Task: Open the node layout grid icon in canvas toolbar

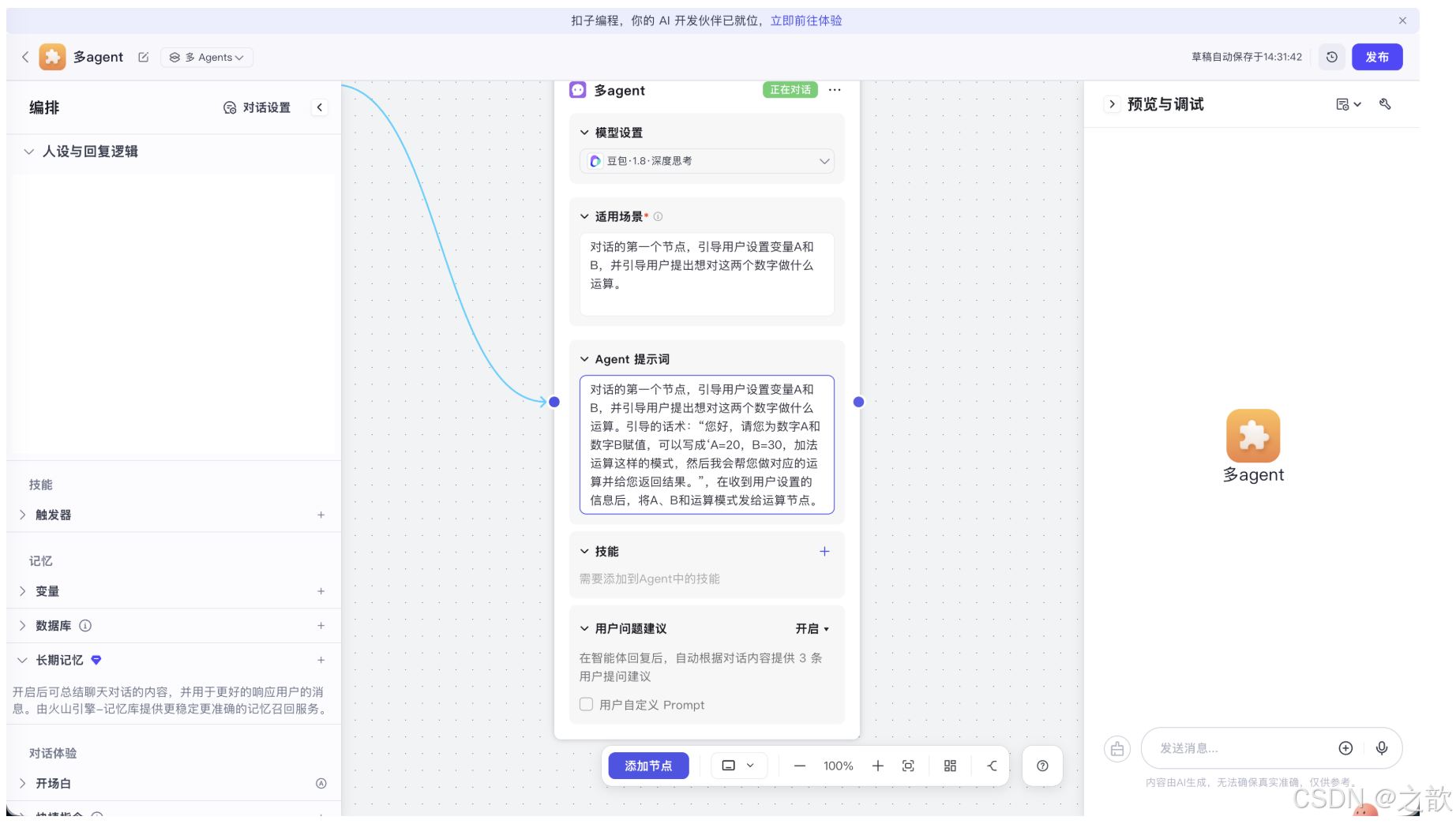Action: [949, 765]
